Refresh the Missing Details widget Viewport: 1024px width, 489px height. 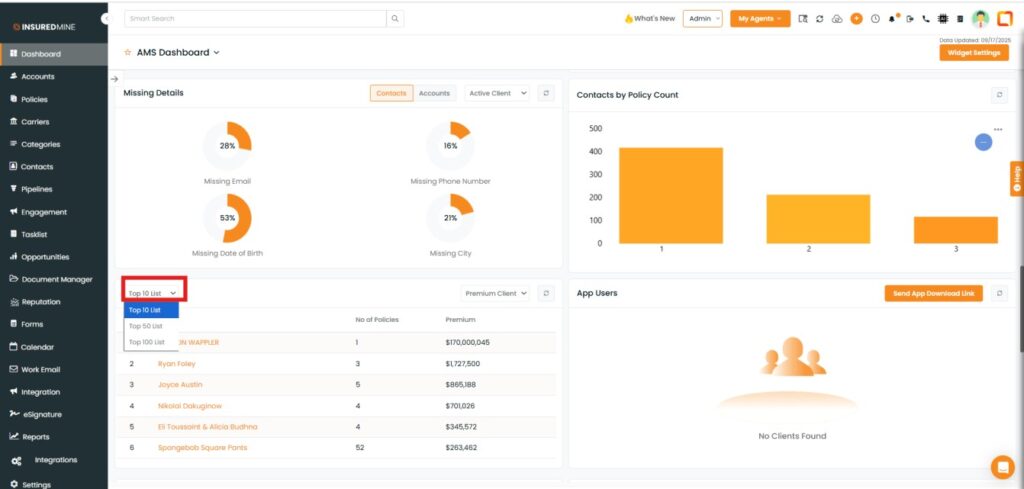tap(546, 93)
